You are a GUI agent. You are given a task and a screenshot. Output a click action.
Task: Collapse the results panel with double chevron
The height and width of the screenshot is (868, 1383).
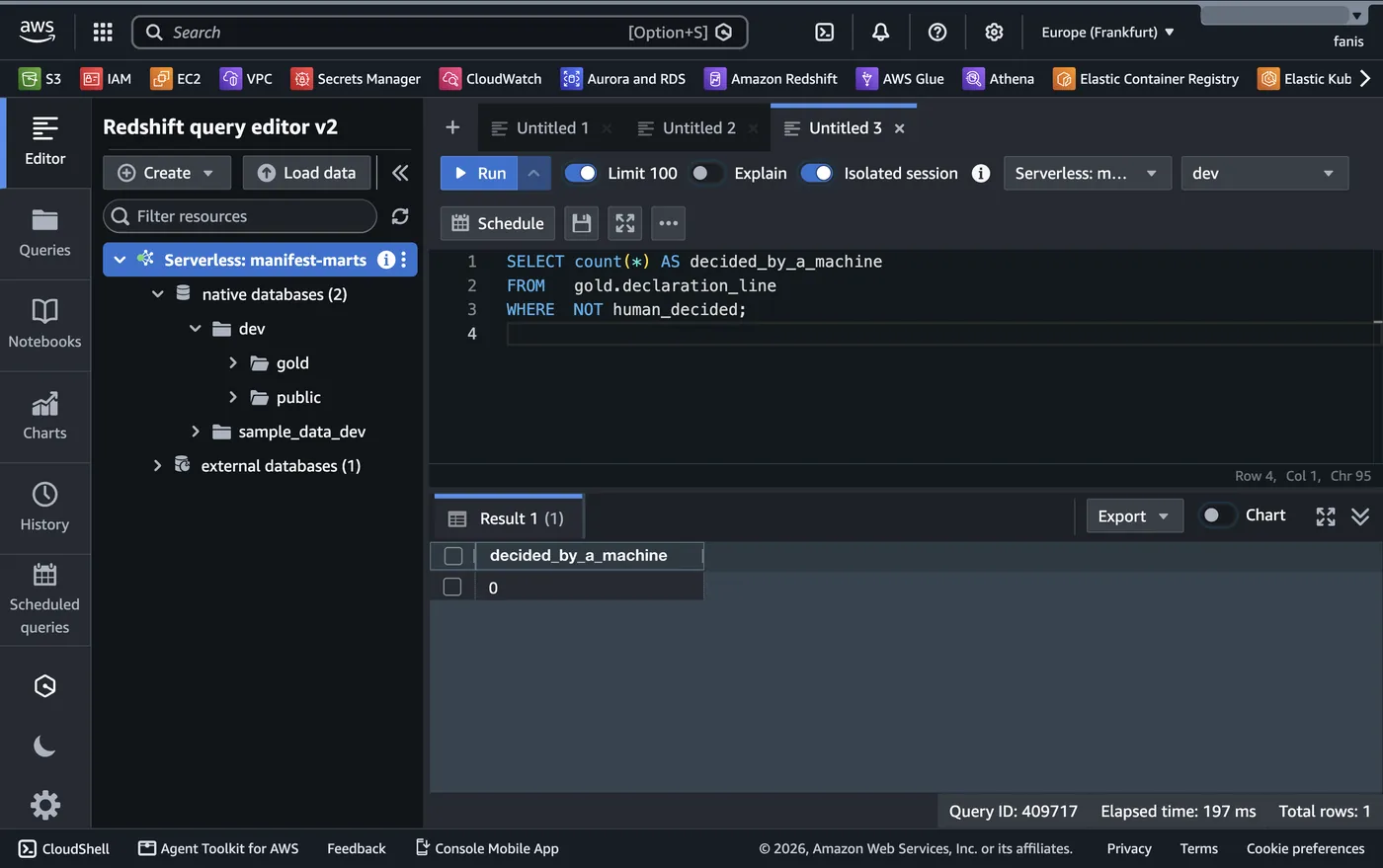pos(1360,516)
